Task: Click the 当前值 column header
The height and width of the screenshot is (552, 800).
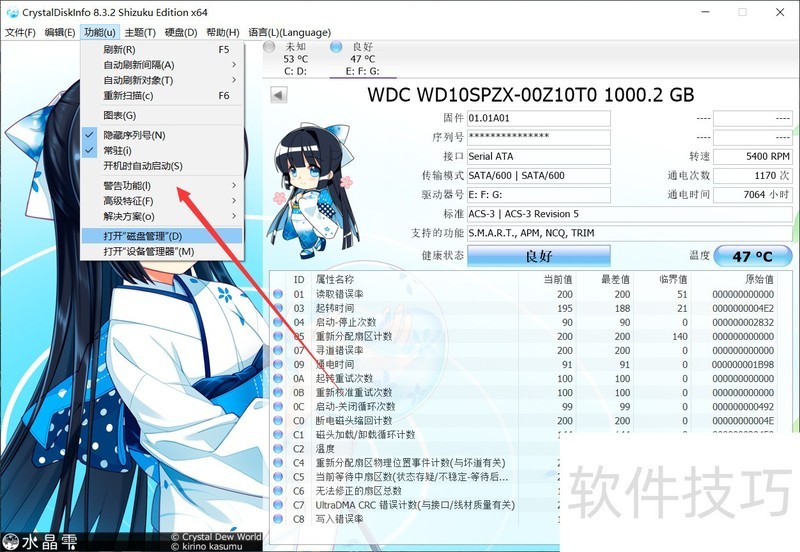Action: coord(558,279)
